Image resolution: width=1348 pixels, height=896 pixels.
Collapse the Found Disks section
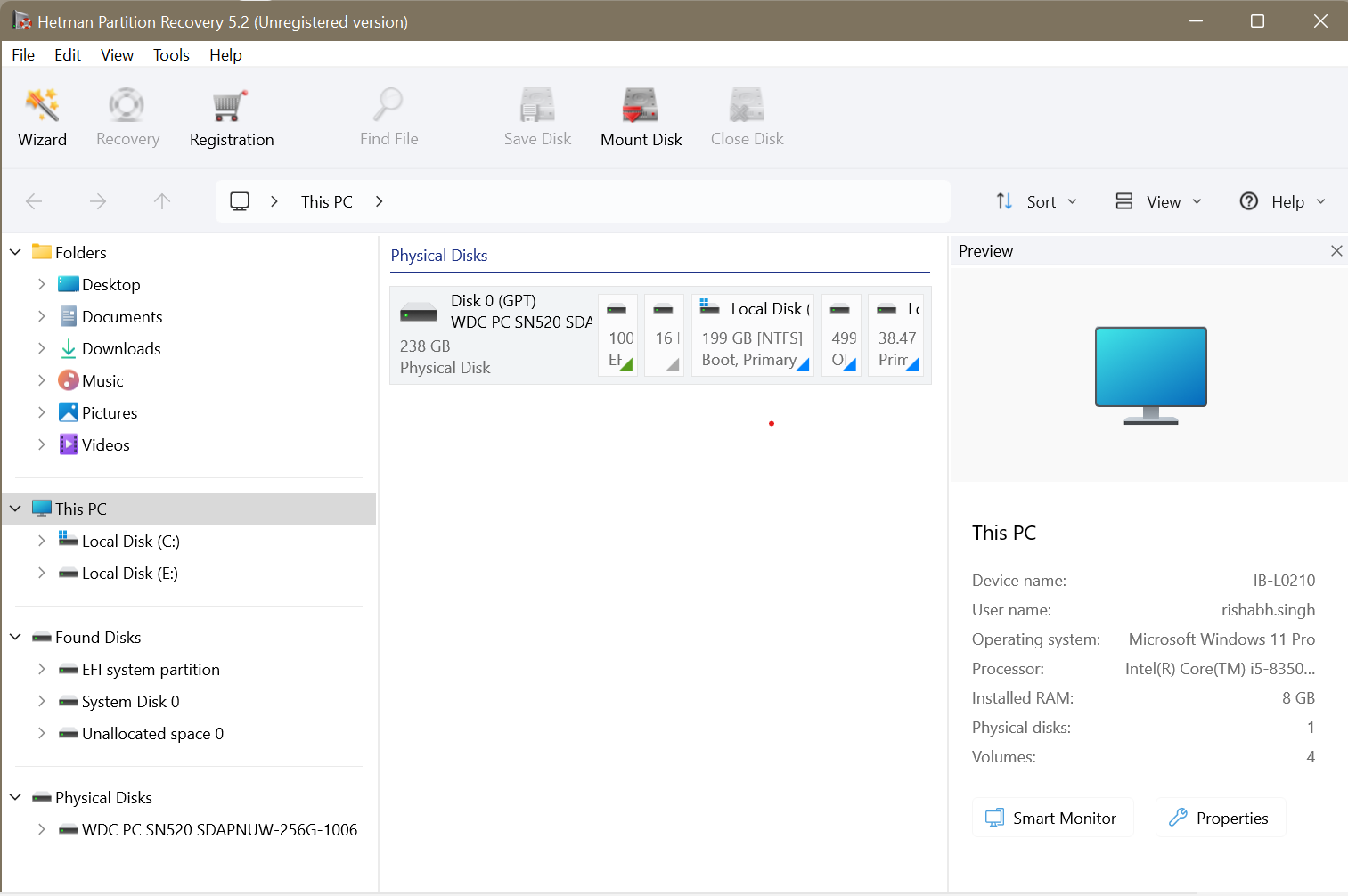(14, 637)
